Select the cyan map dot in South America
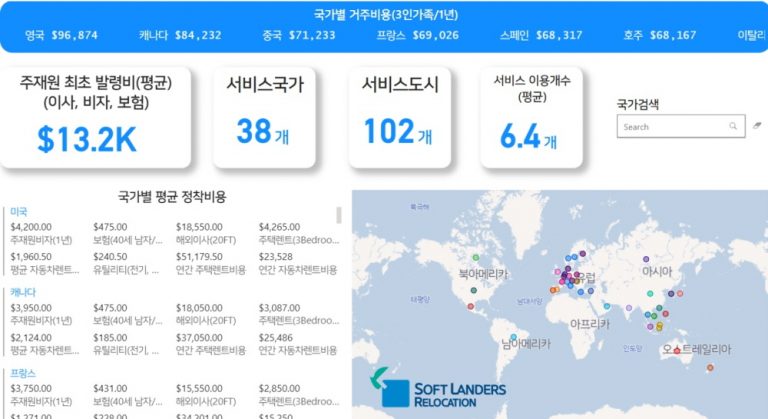 [513, 337]
